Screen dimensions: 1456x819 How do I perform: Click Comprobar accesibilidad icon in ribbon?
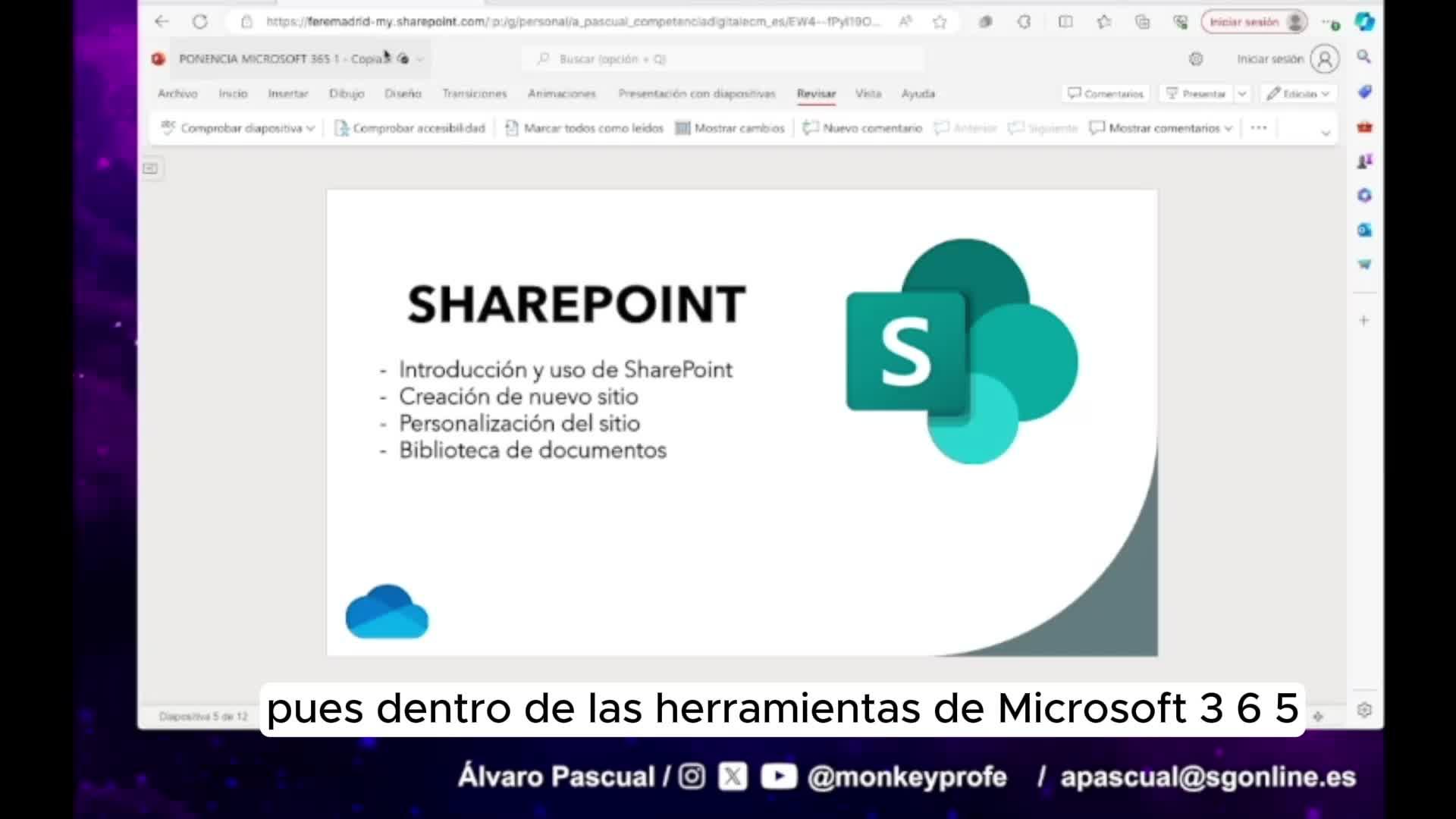341,128
